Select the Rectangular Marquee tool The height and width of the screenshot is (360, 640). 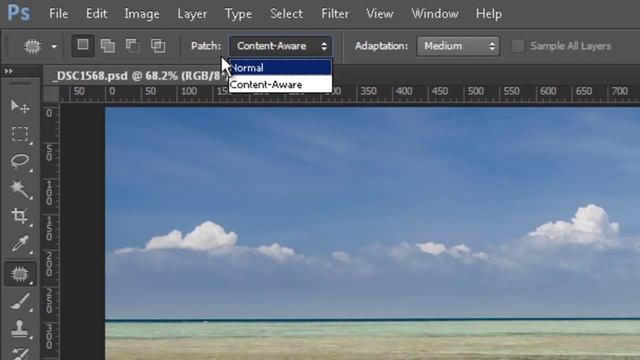20,134
